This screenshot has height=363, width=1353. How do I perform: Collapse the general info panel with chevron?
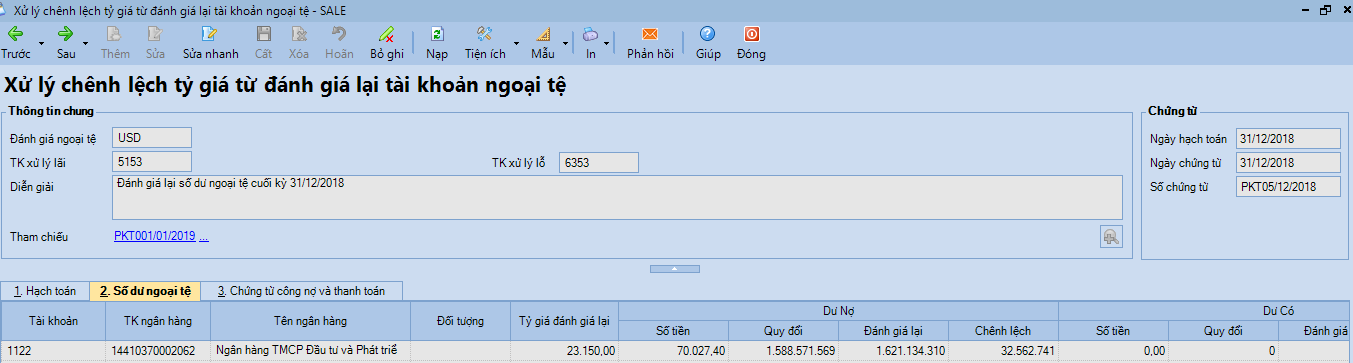coord(676,268)
